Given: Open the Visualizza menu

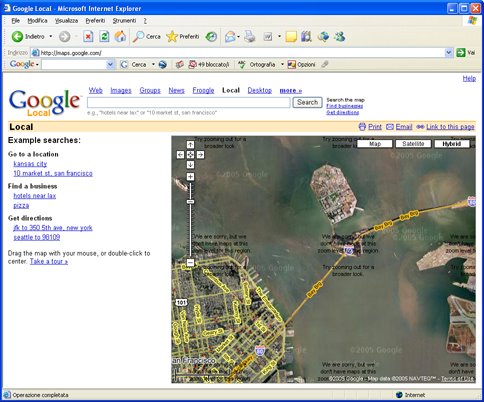Looking at the screenshot, I should pos(66,21).
